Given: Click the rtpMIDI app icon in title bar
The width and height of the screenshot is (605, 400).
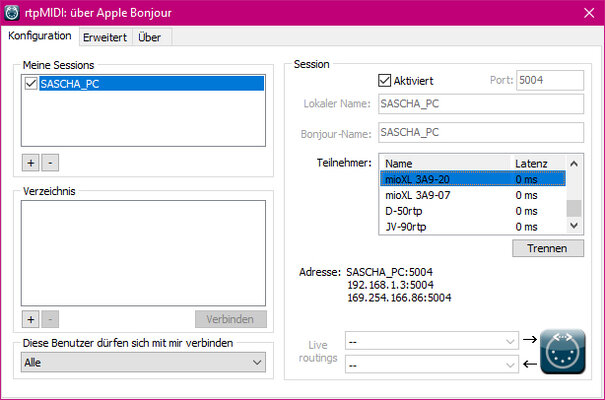Looking at the screenshot, I should pos(11,12).
